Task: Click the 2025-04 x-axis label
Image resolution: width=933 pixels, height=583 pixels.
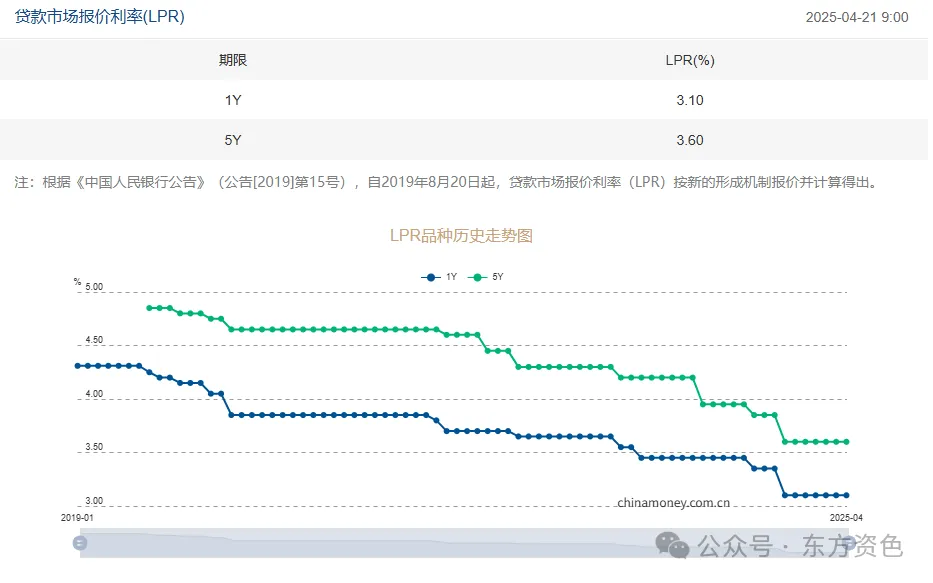Action: click(x=846, y=518)
